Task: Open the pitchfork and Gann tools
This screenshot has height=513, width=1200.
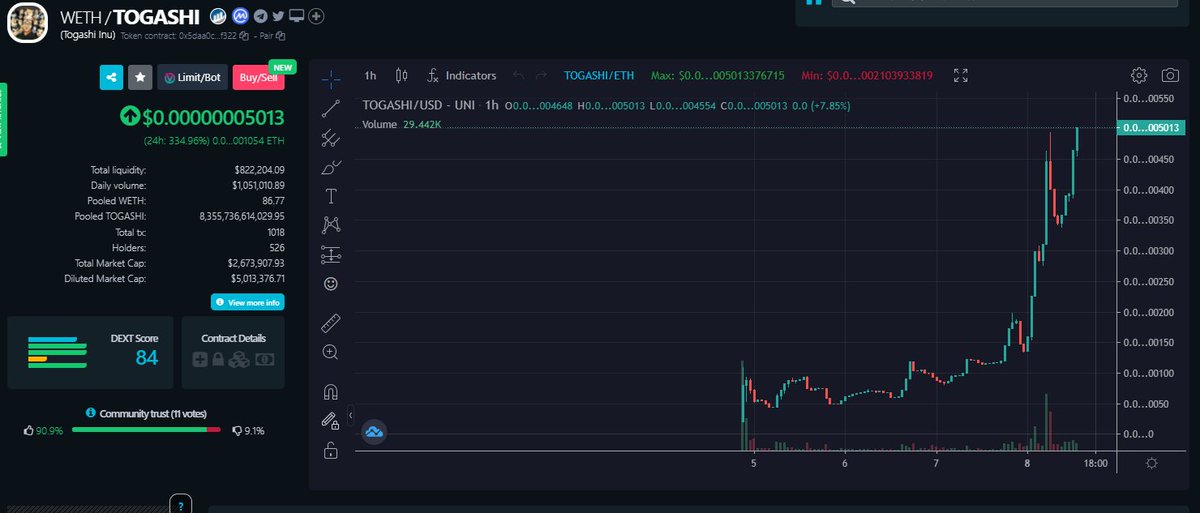Action: 331,138
